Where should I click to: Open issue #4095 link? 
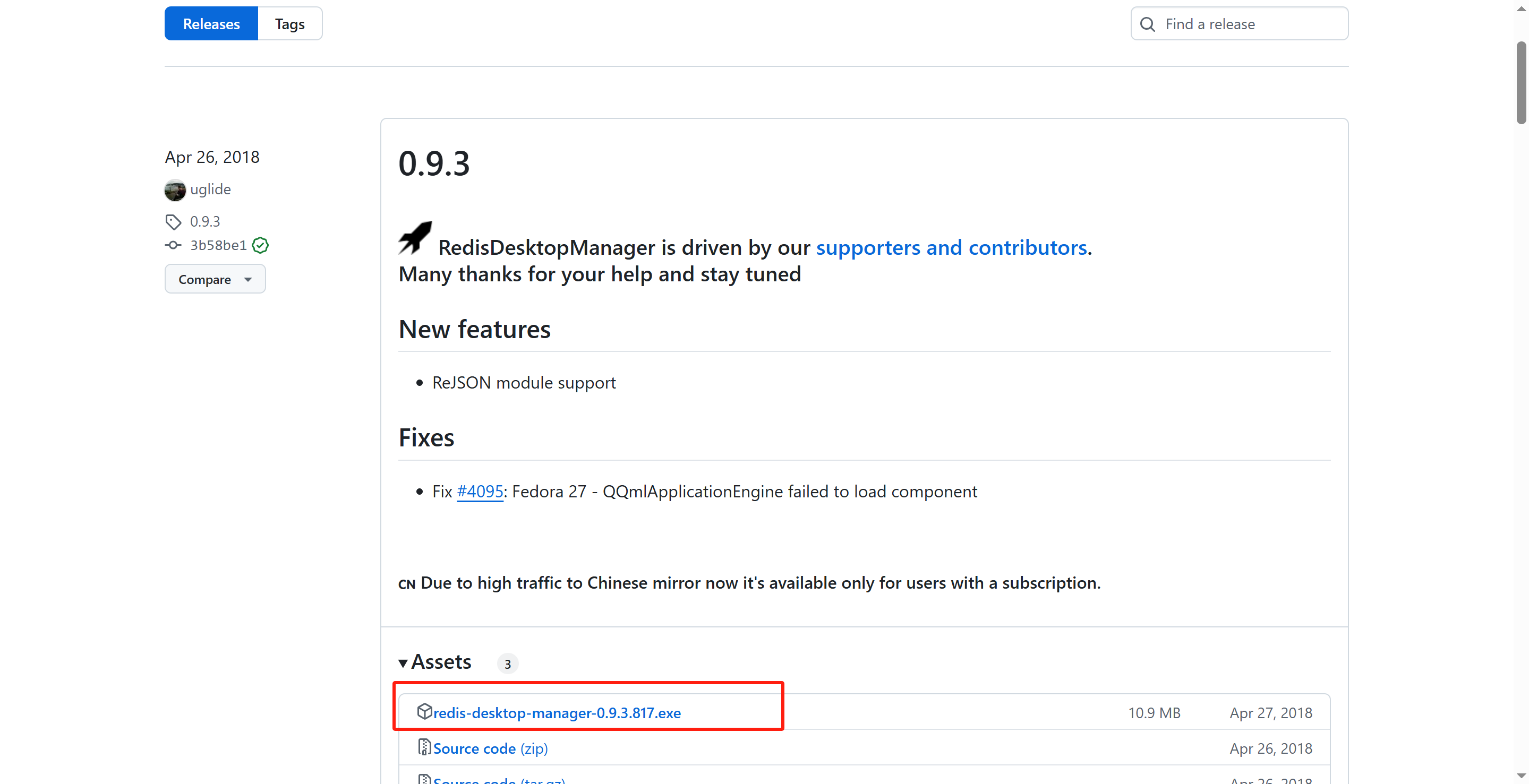(x=480, y=492)
